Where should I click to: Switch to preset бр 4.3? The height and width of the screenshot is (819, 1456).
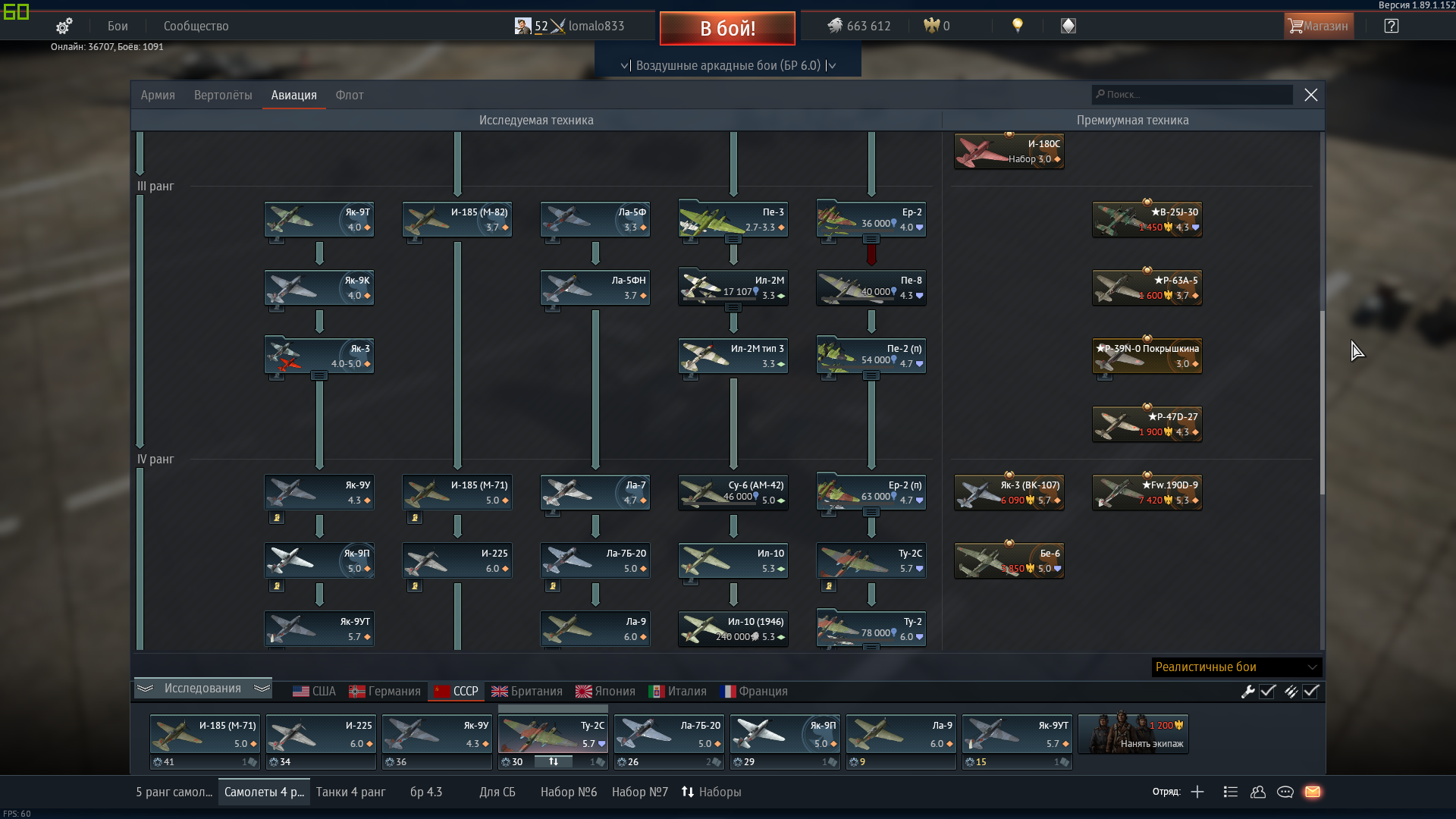426,792
